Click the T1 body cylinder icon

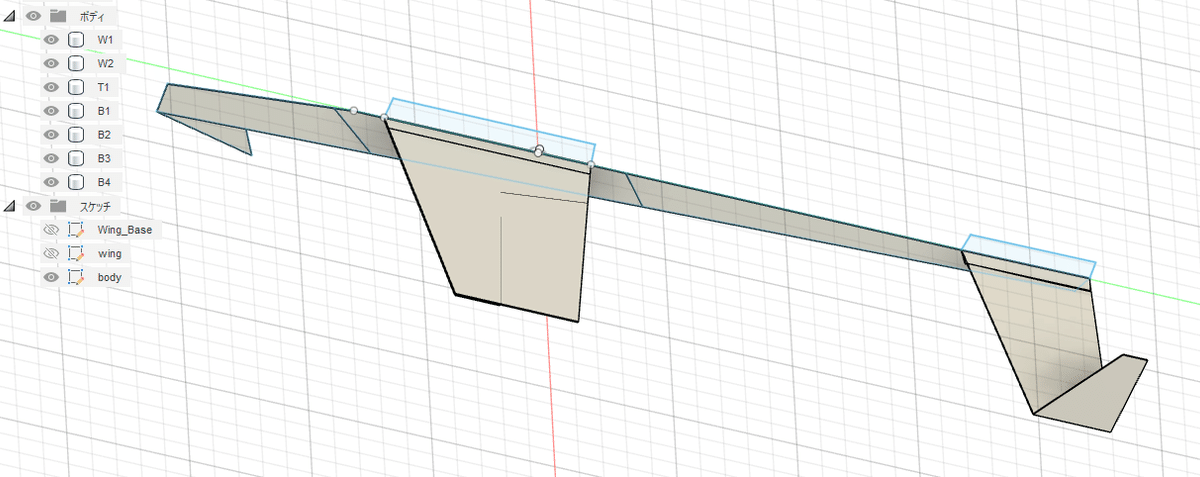point(75,87)
